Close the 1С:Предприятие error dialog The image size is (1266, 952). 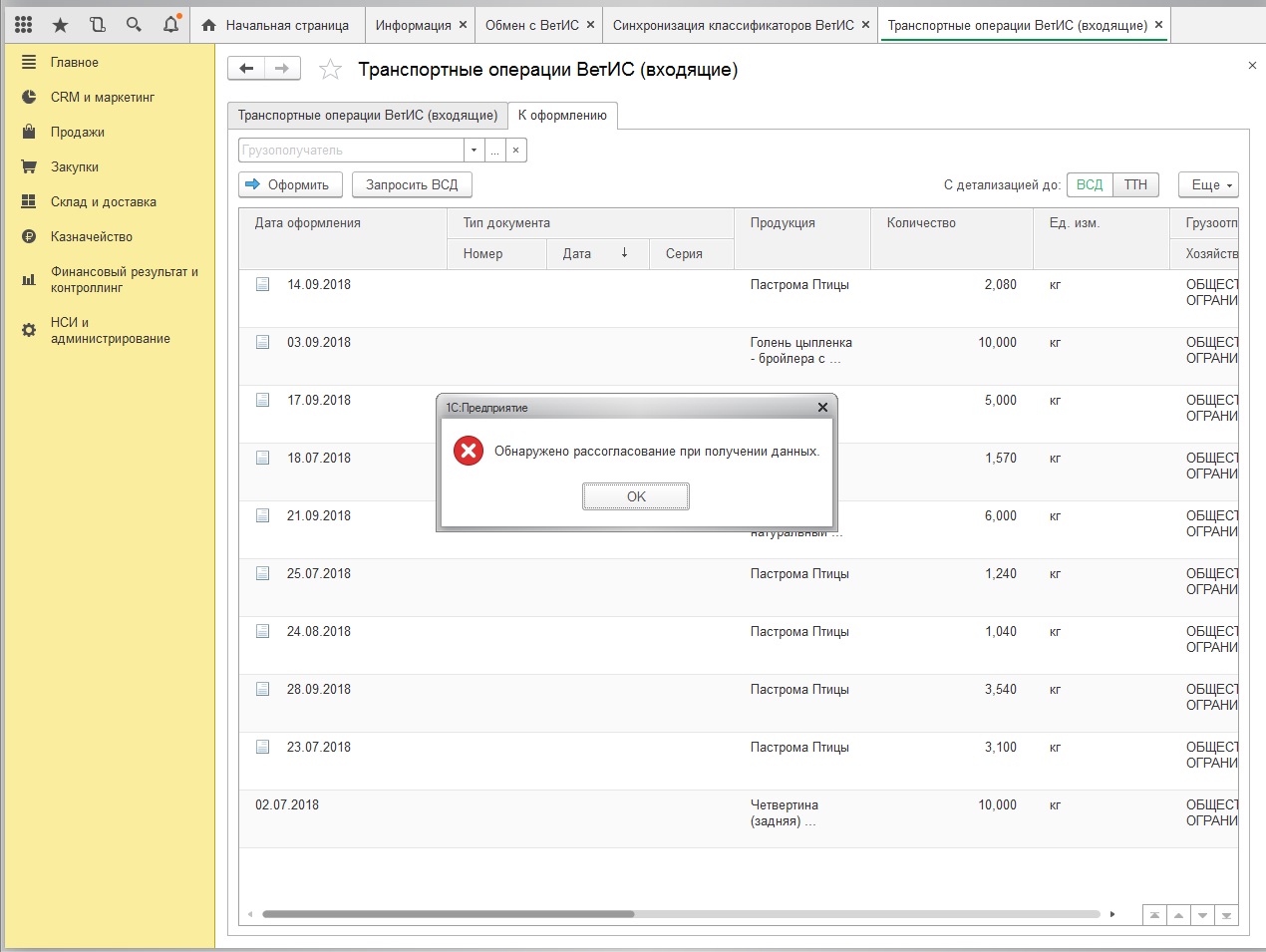pyautogui.click(x=822, y=407)
